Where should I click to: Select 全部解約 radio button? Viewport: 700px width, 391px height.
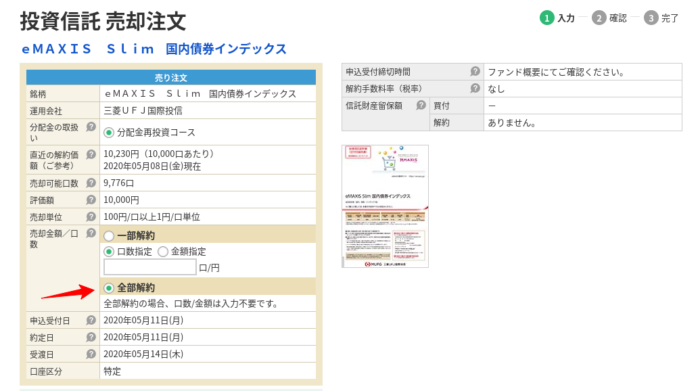click(108, 288)
